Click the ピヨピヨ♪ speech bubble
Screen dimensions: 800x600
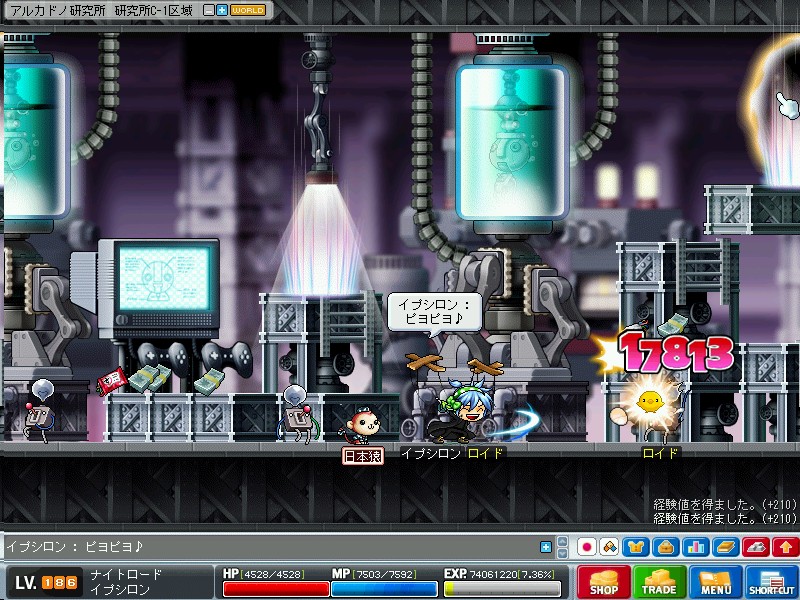pyautogui.click(x=434, y=312)
